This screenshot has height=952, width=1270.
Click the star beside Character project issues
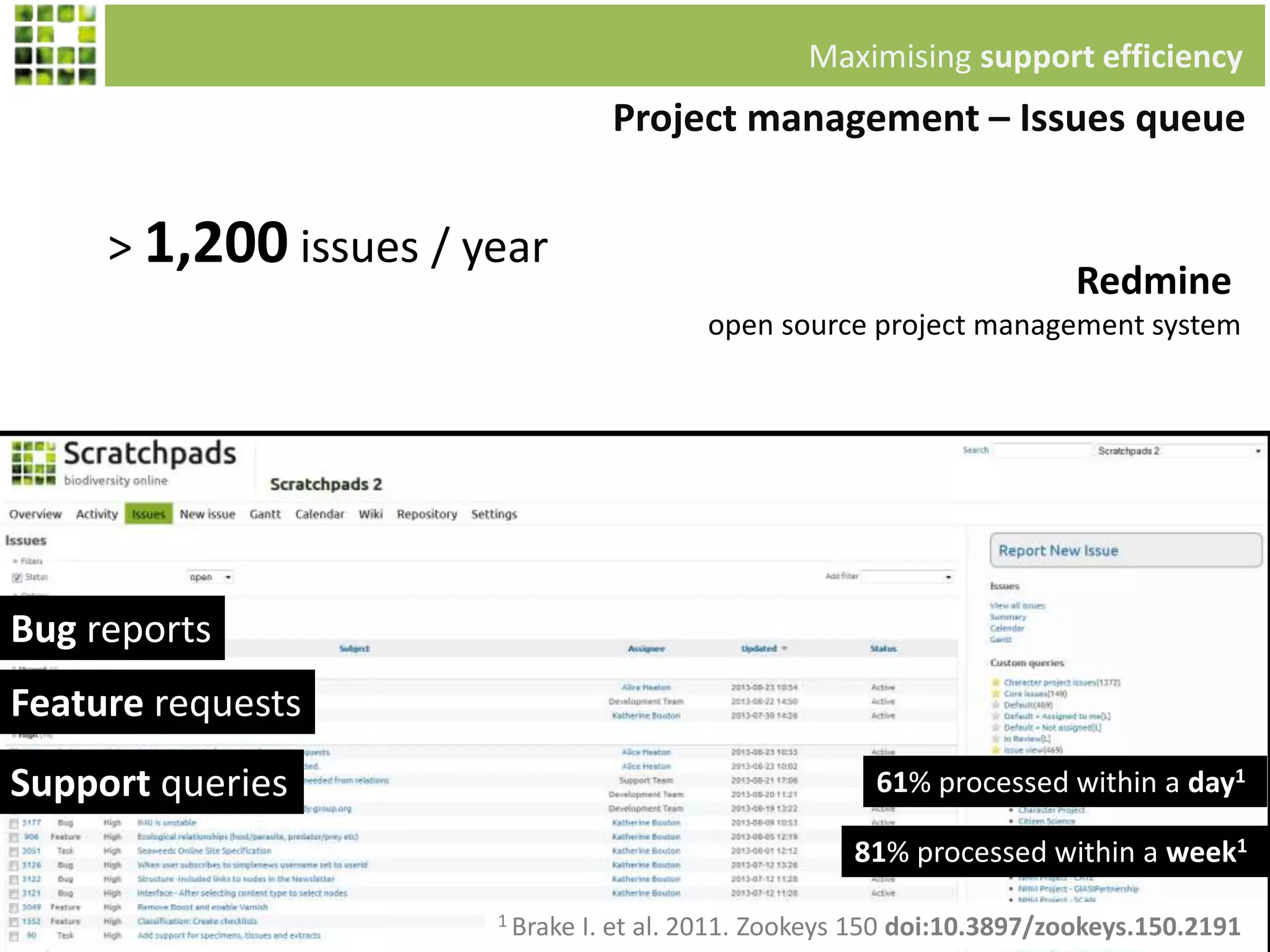(x=996, y=682)
